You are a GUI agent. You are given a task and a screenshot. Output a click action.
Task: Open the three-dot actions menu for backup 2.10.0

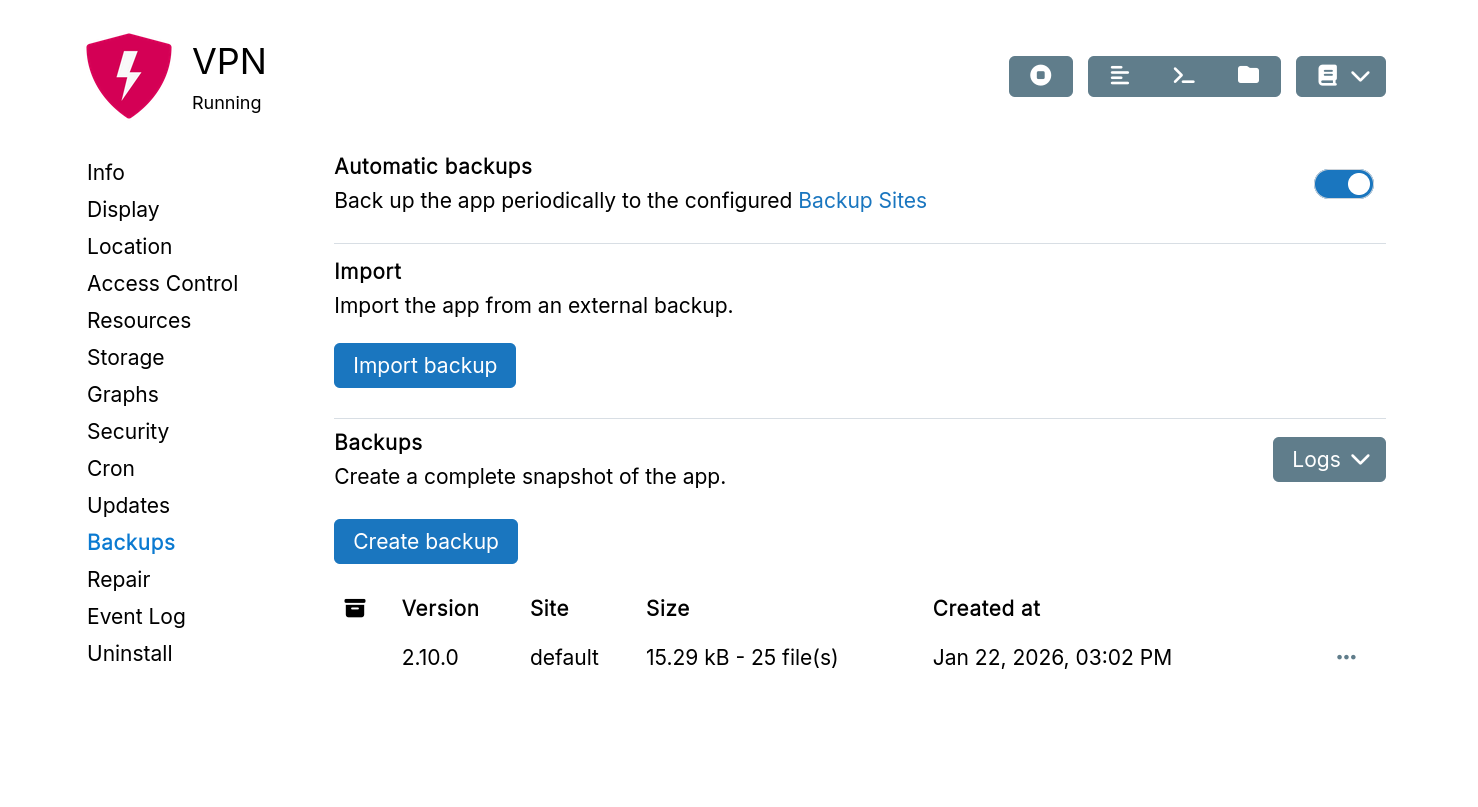pyautogui.click(x=1346, y=657)
